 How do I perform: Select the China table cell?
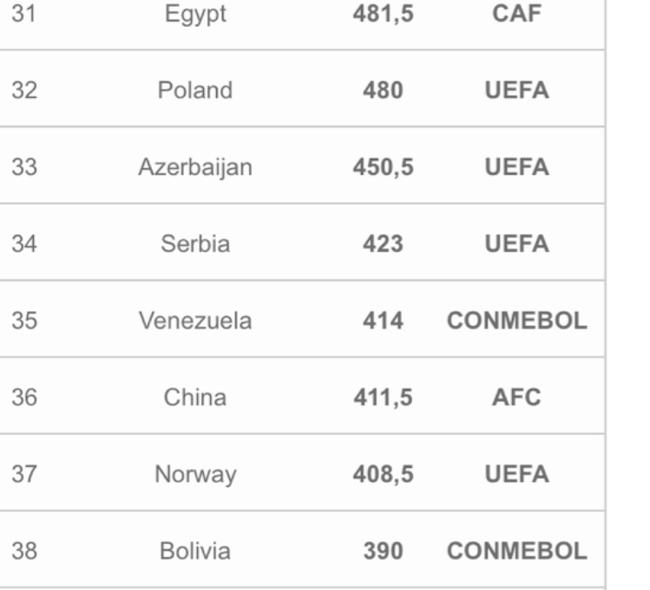(x=195, y=397)
